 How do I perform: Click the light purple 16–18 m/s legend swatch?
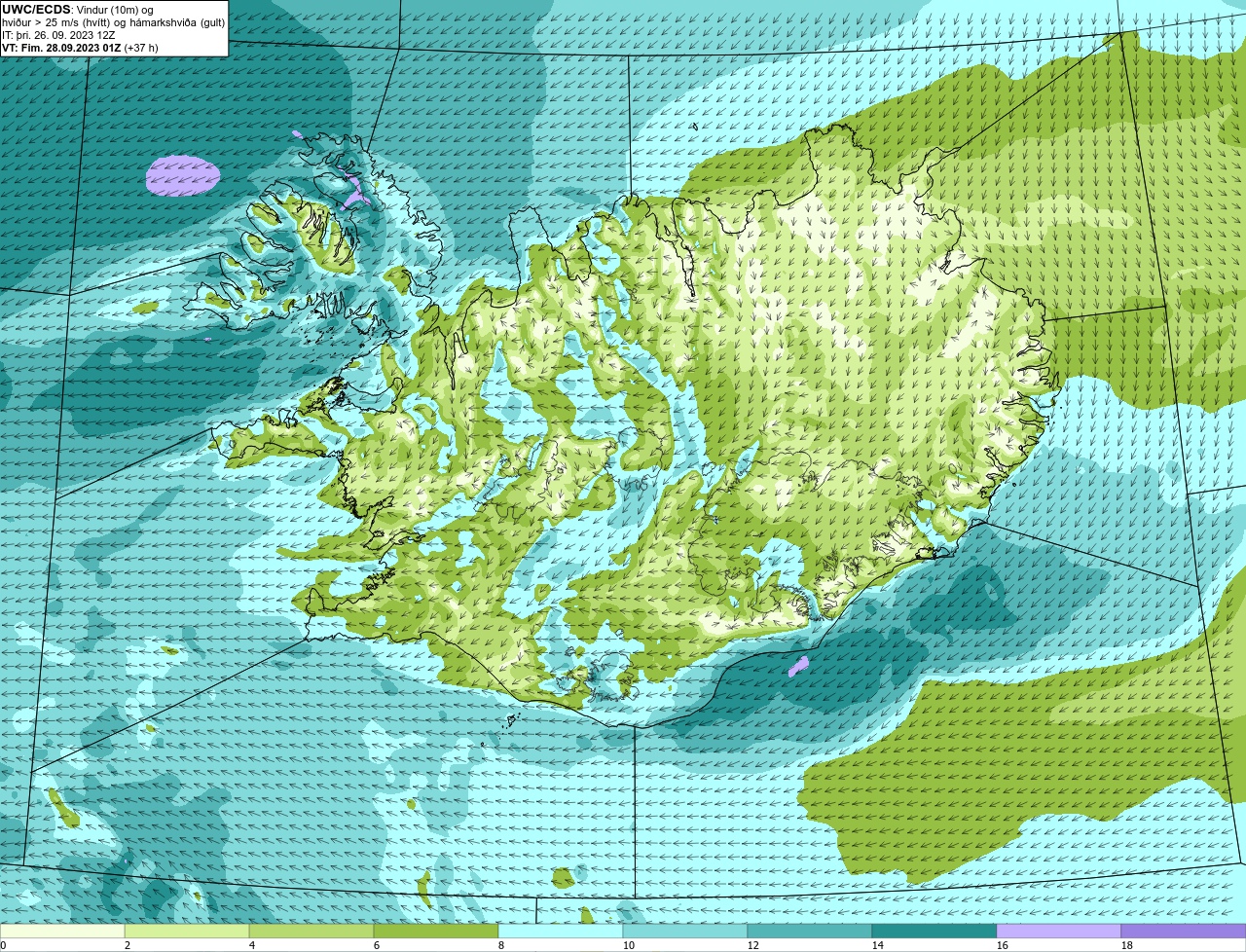coord(1059,931)
